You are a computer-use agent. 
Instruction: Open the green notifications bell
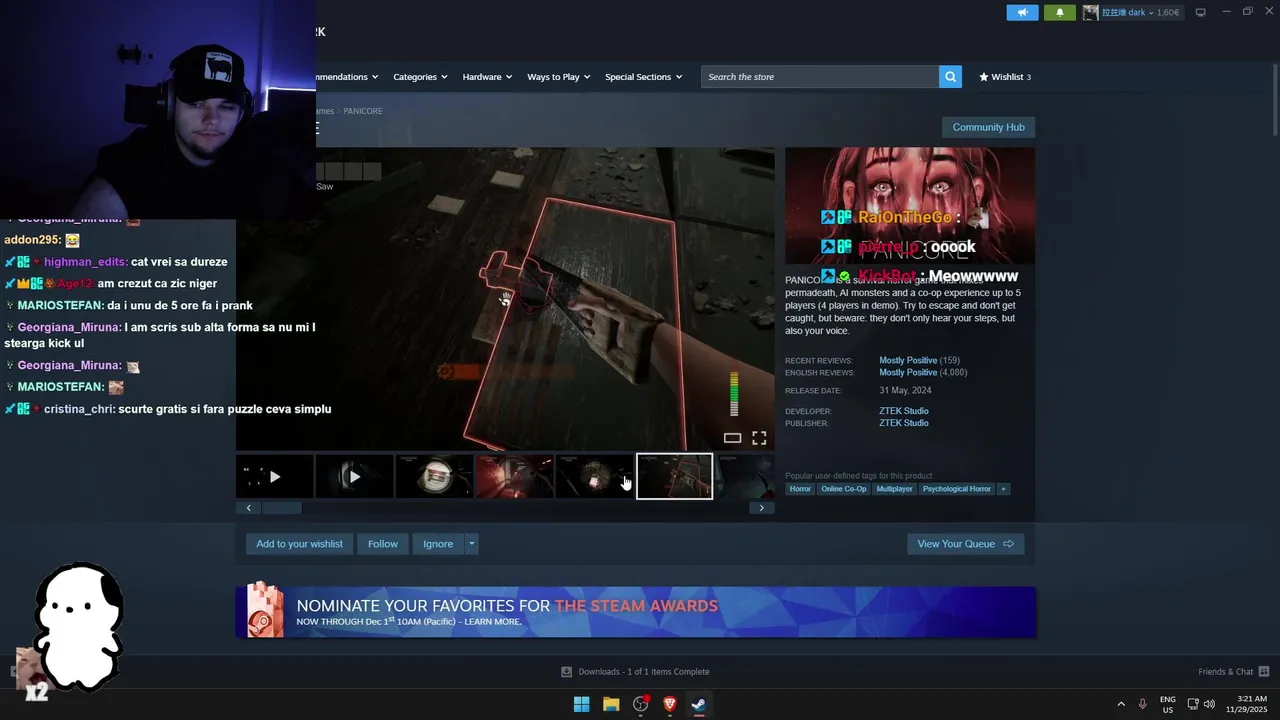1060,12
